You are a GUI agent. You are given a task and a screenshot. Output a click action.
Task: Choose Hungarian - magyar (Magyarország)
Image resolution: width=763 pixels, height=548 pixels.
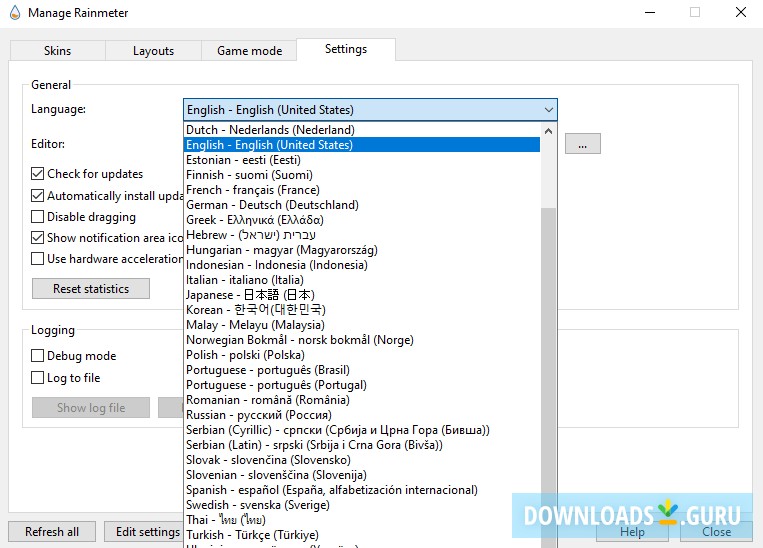(x=363, y=250)
